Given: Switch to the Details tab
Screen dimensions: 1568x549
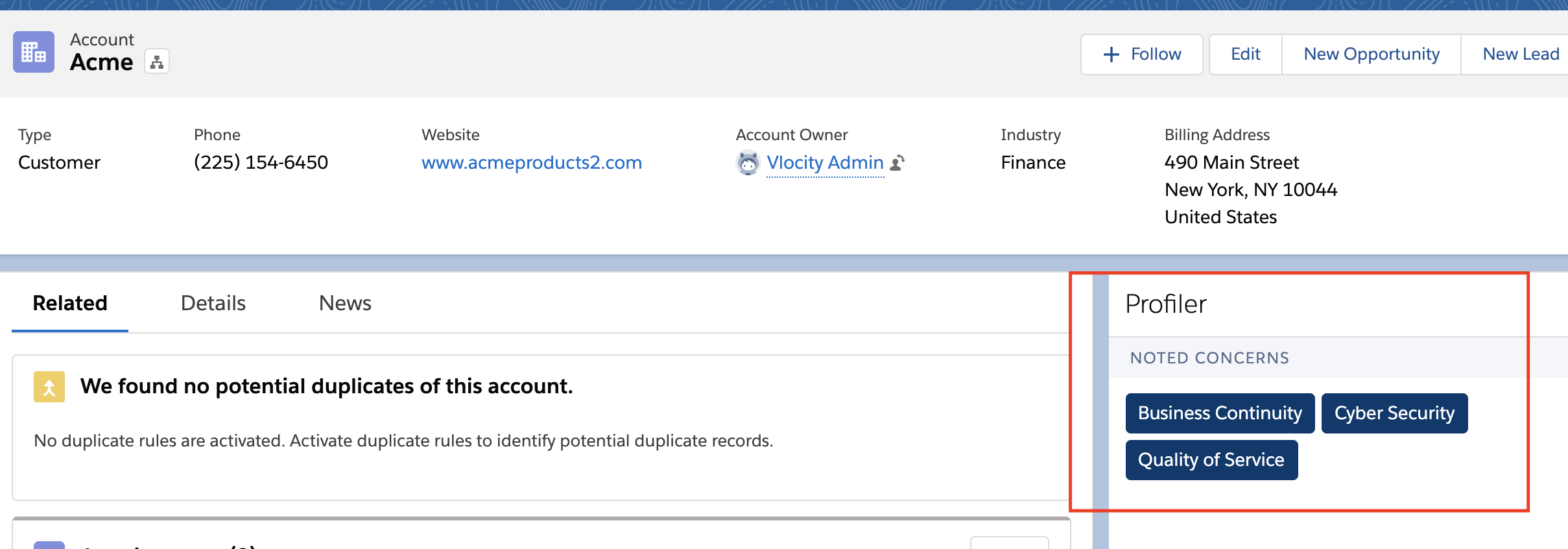Looking at the screenshot, I should coord(213,303).
